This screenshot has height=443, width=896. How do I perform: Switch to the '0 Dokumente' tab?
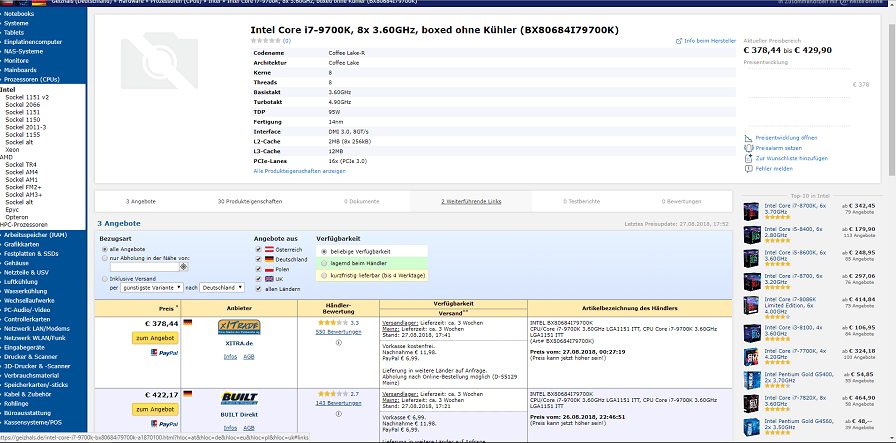coord(361,202)
